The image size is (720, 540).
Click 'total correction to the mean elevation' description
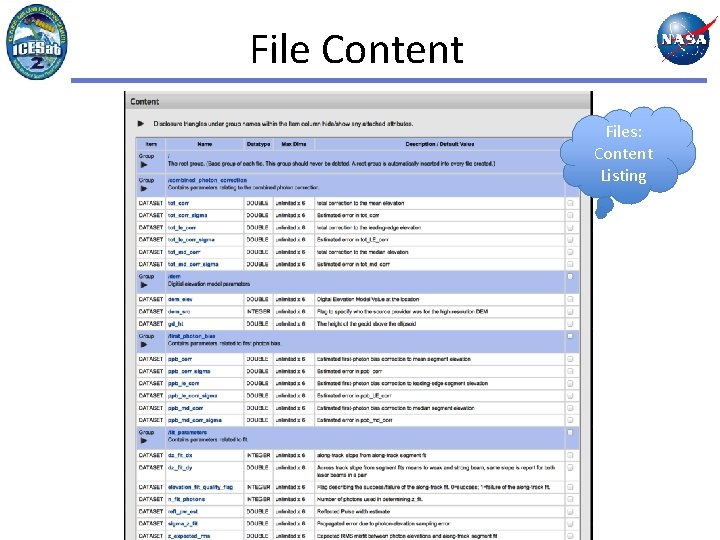pyautogui.click(x=360, y=203)
